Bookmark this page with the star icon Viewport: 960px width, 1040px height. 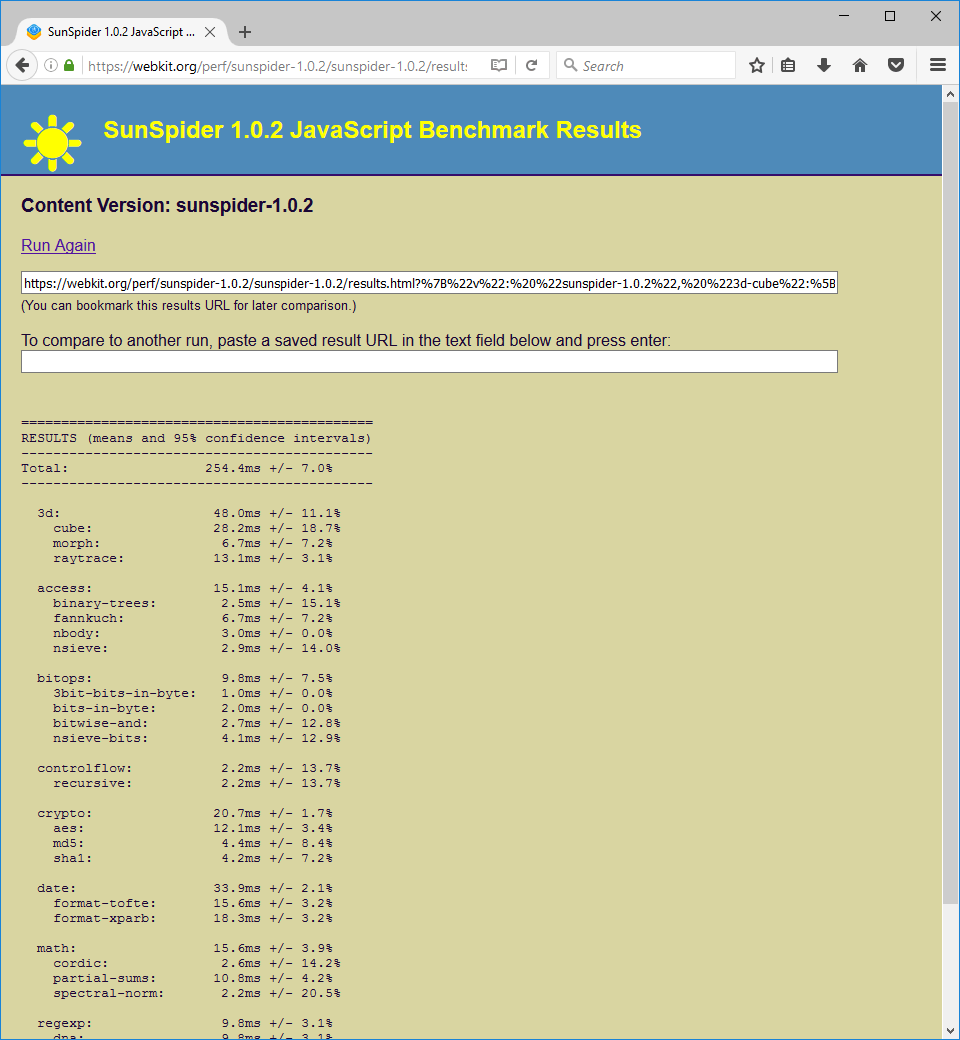(757, 66)
